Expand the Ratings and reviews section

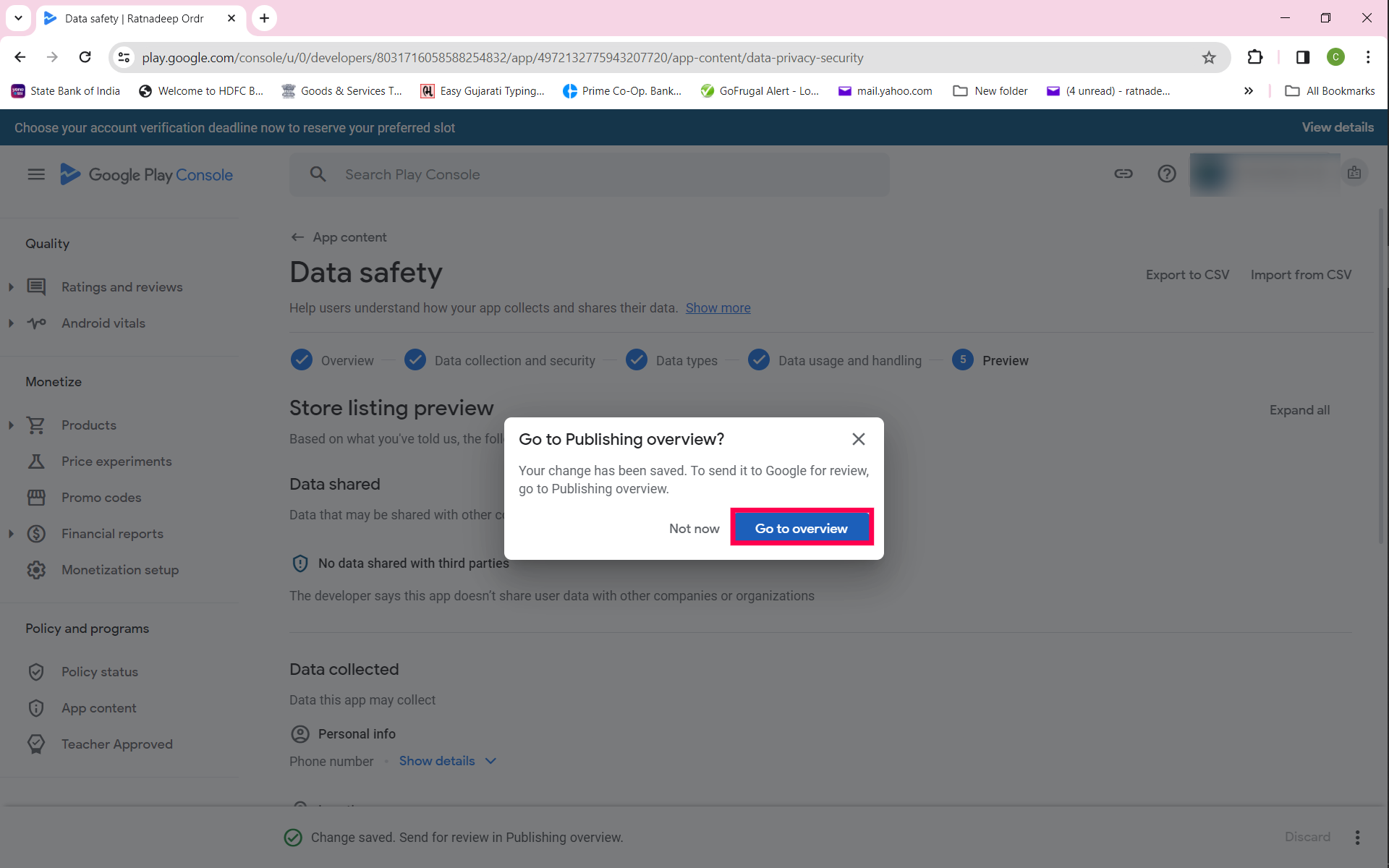pos(11,287)
